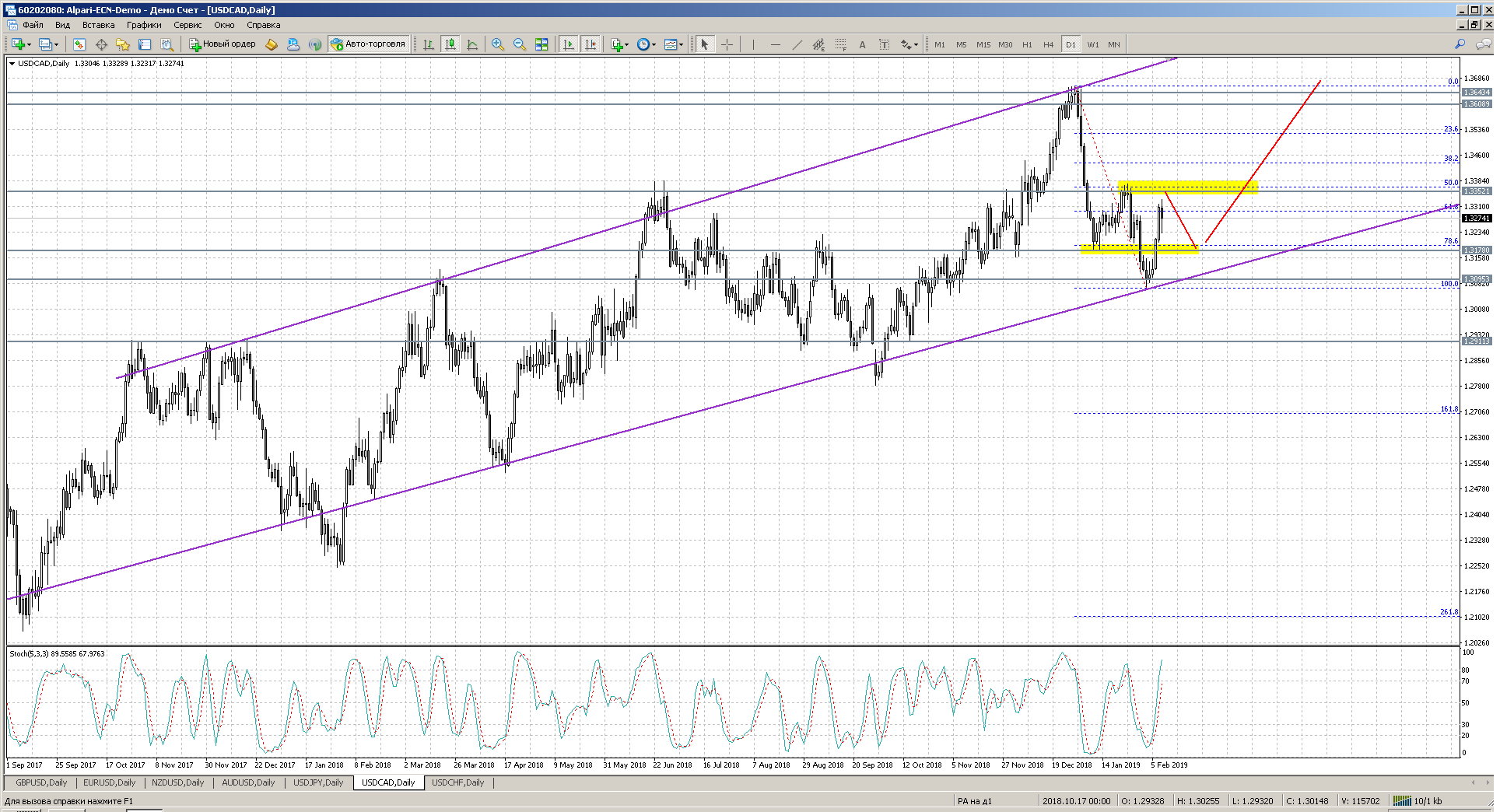The height and width of the screenshot is (812, 1500).
Task: Zoom in on the chart
Action: pos(498,44)
